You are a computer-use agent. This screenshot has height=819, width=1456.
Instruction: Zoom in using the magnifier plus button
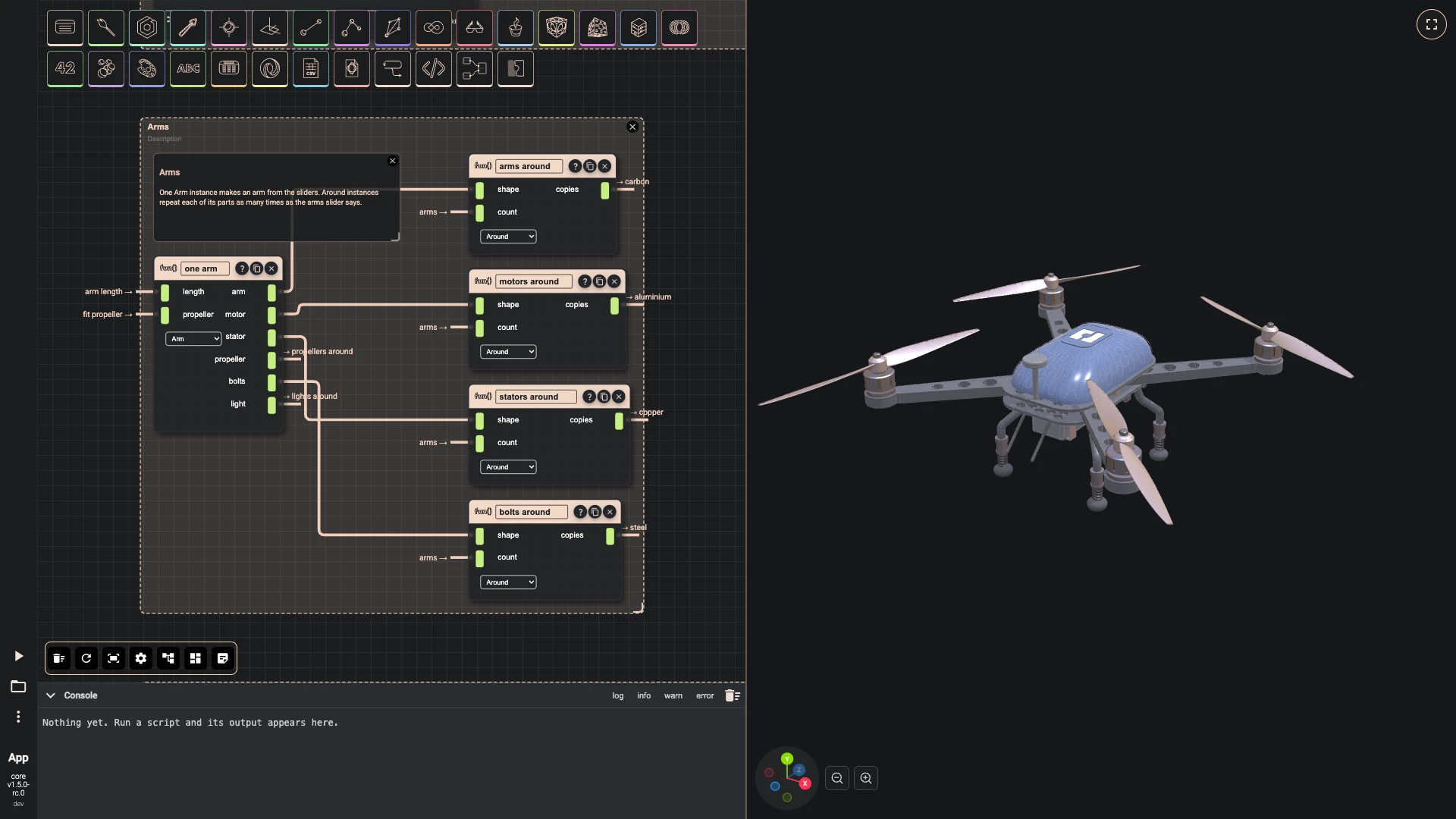pyautogui.click(x=866, y=778)
